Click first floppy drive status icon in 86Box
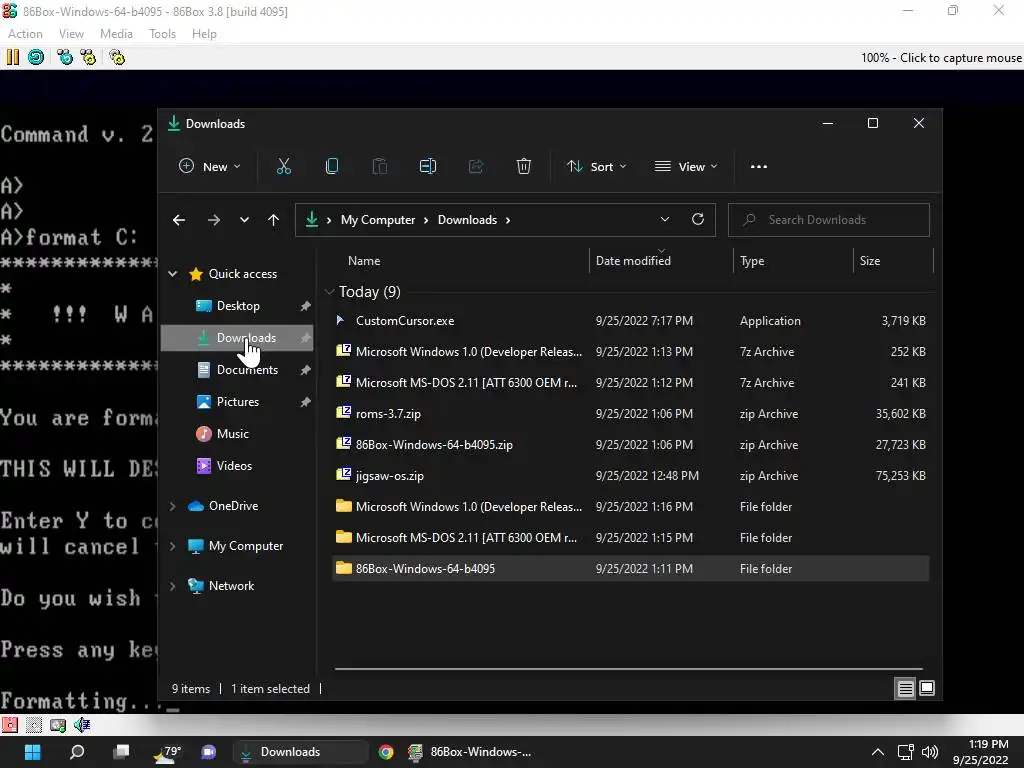The height and width of the screenshot is (768, 1024). point(10,724)
